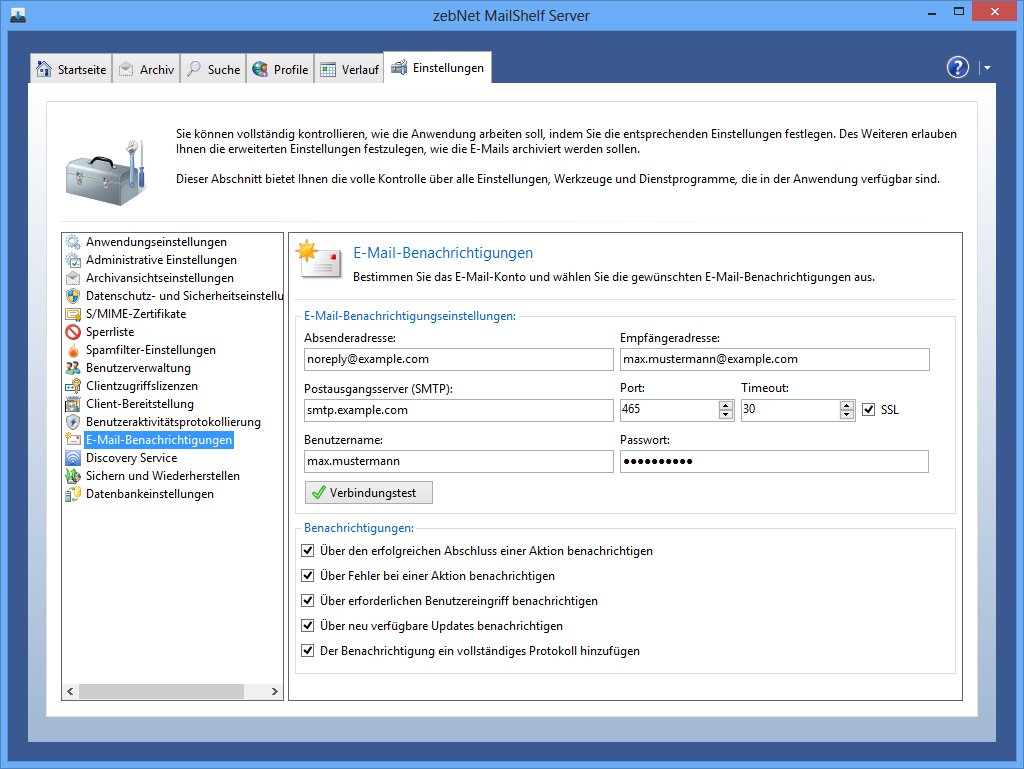Click the Discovery Service icon
Image resolution: width=1024 pixels, height=769 pixels.
click(x=73, y=458)
